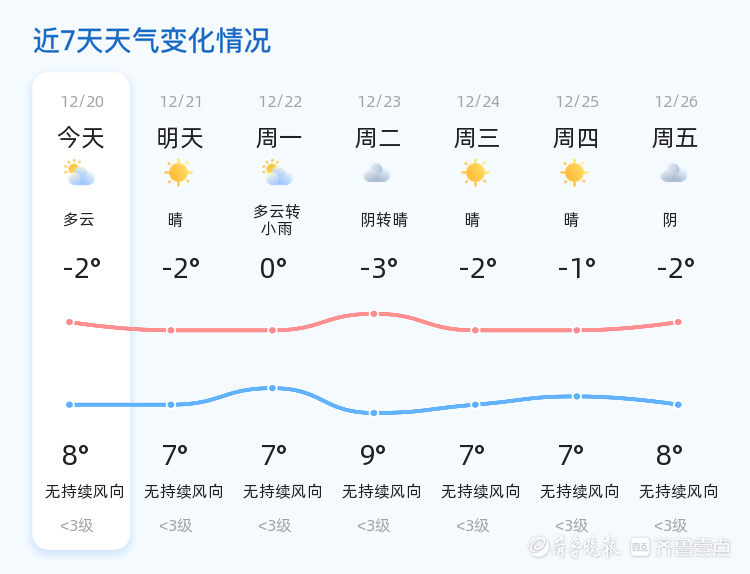
Task: Click the cloud icon for 周二
Action: (377, 173)
